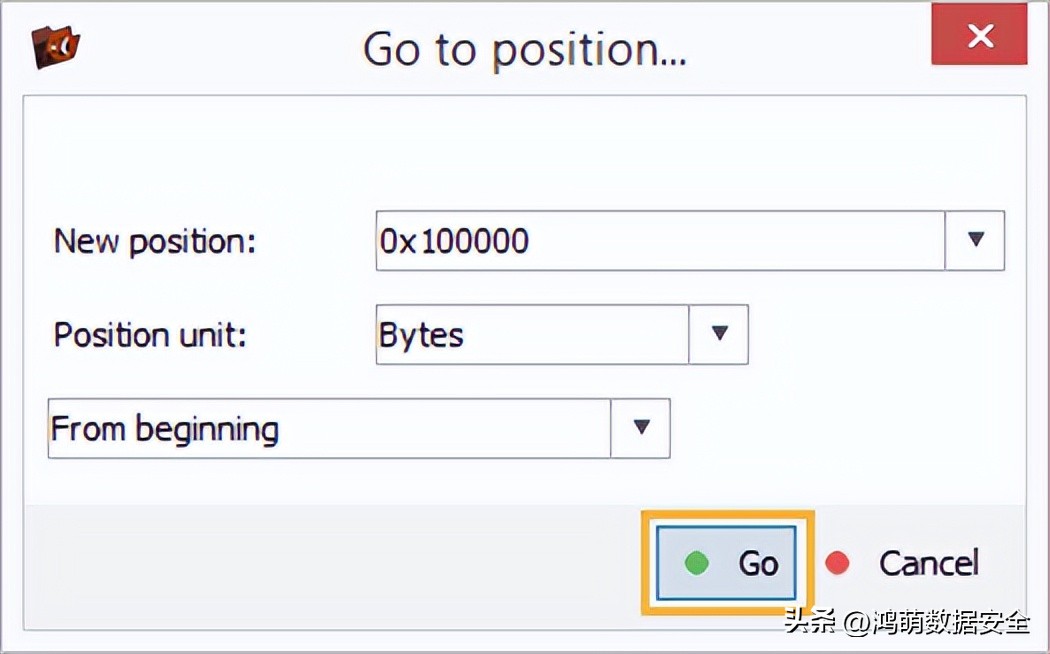The image size is (1050, 654).
Task: Select the Bytes position unit box
Action: (x=532, y=335)
